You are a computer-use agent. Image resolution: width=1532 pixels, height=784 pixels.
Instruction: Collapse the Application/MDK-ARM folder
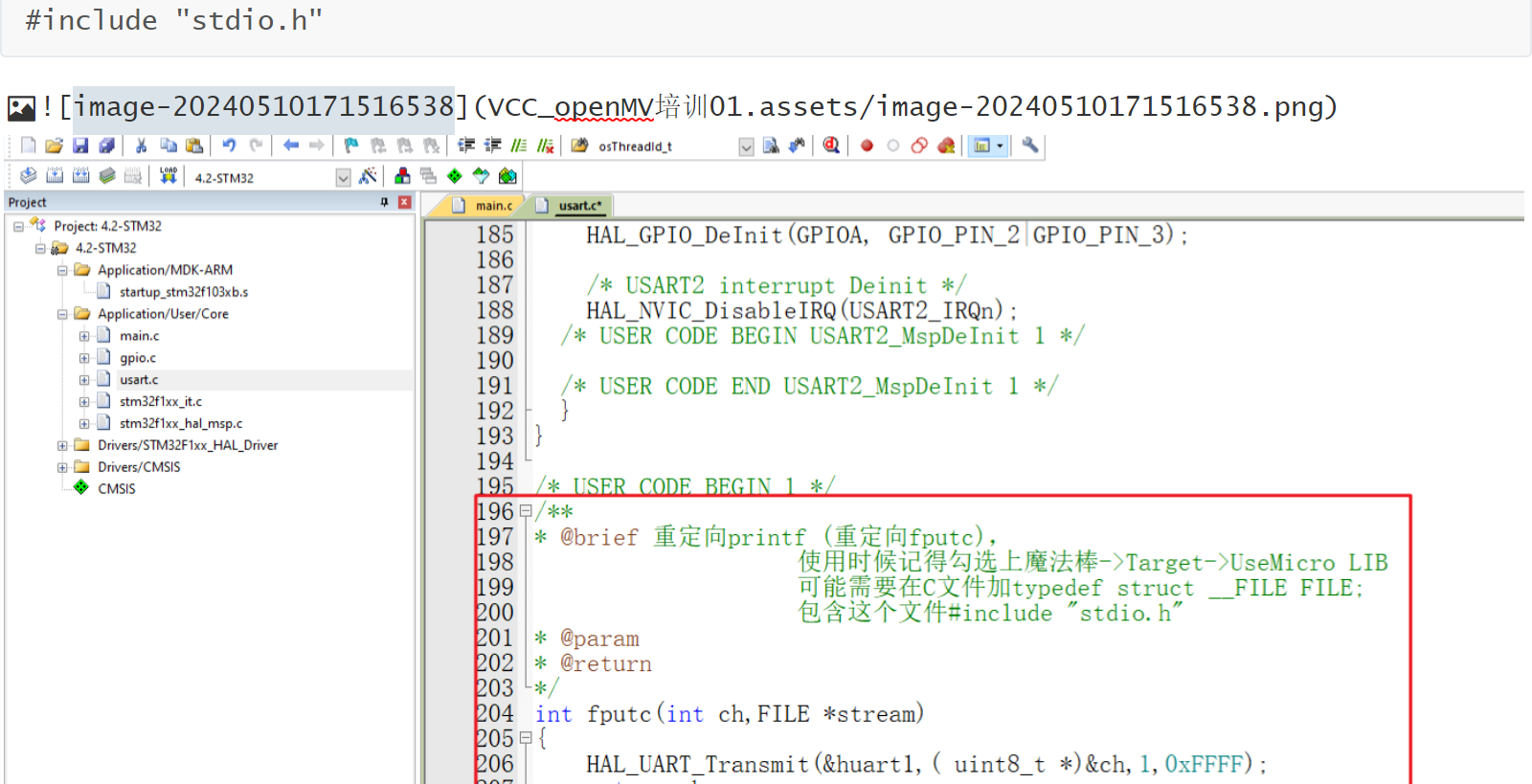62,270
